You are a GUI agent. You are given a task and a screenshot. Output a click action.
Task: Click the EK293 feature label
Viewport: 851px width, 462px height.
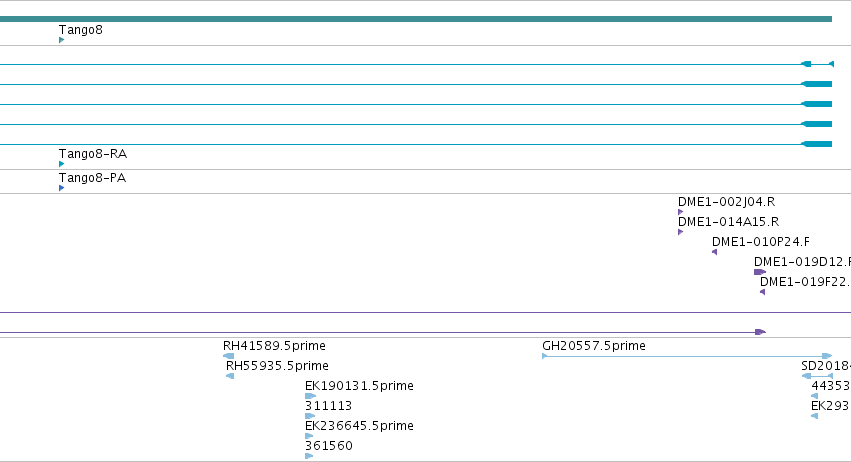coord(830,406)
